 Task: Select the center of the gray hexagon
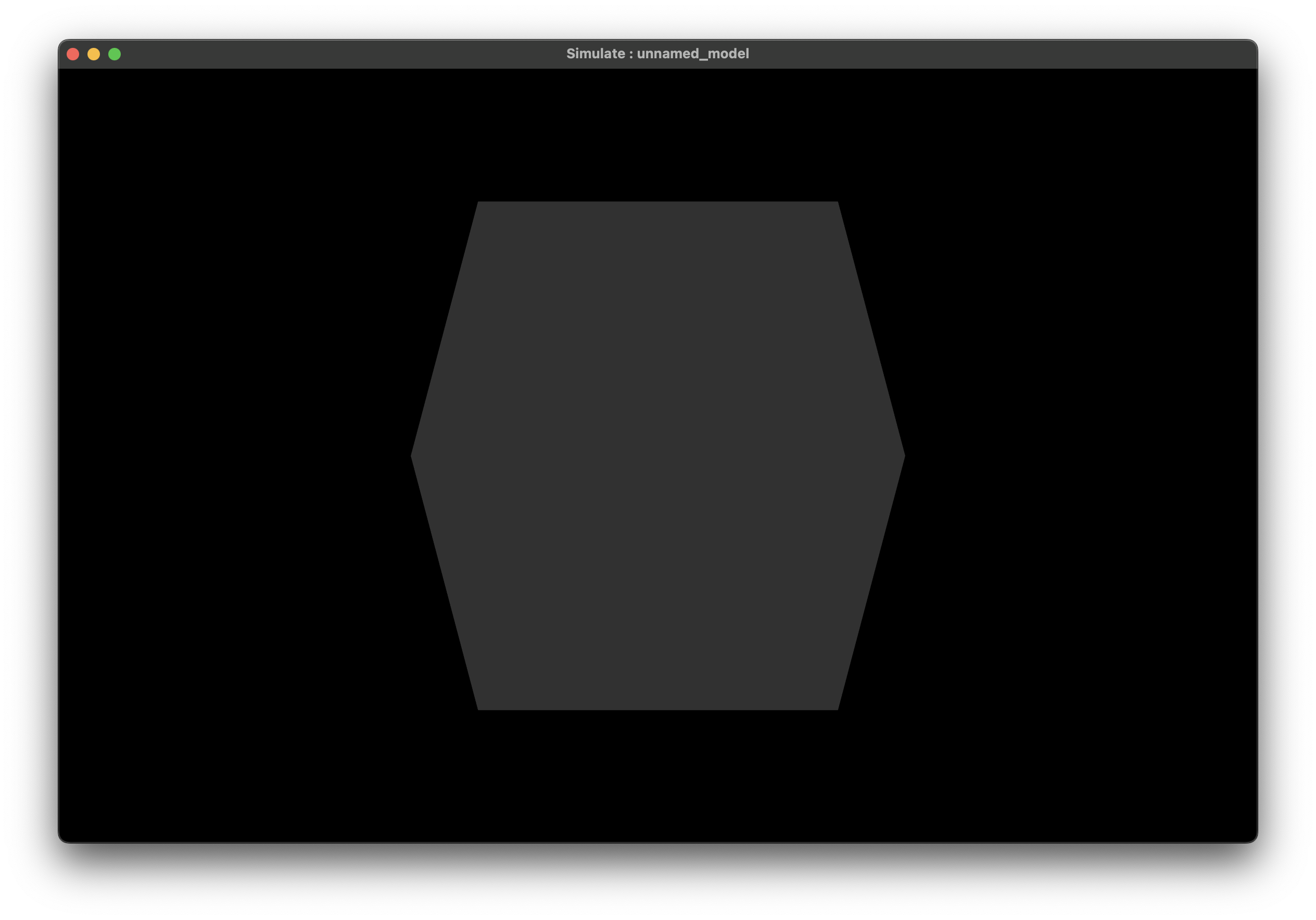pyautogui.click(x=657, y=455)
